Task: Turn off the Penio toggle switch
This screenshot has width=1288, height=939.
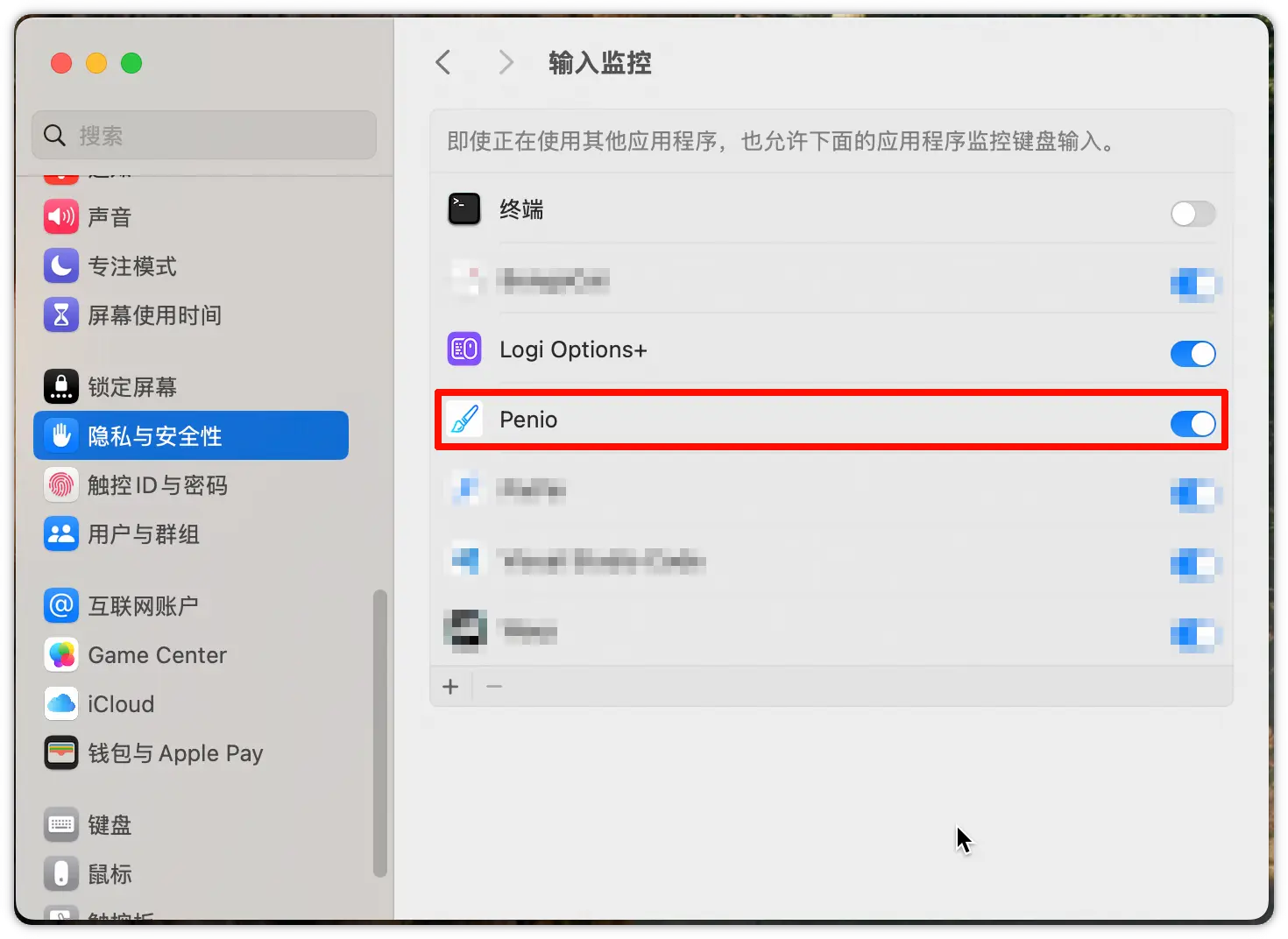Action: [1192, 424]
